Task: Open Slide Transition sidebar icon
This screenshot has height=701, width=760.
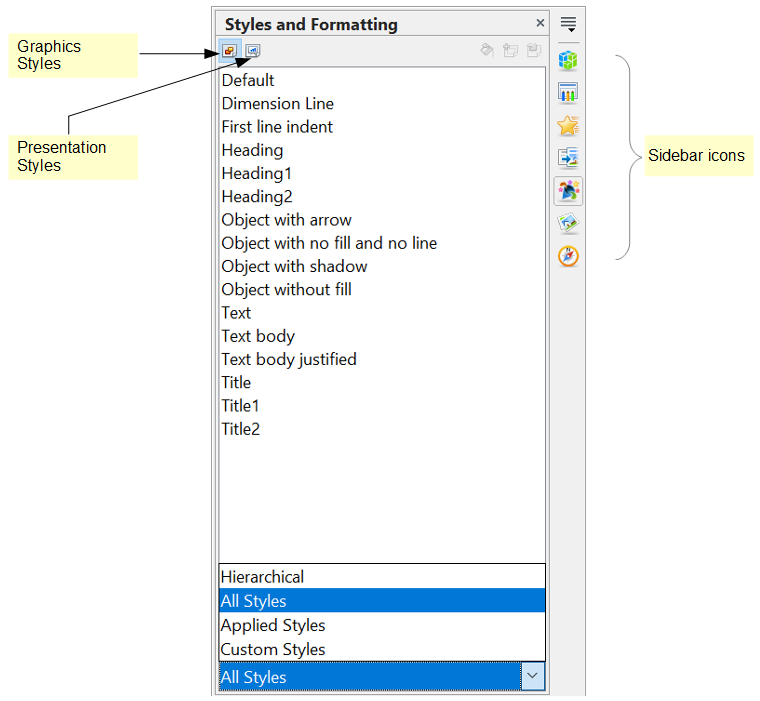Action: click(568, 158)
